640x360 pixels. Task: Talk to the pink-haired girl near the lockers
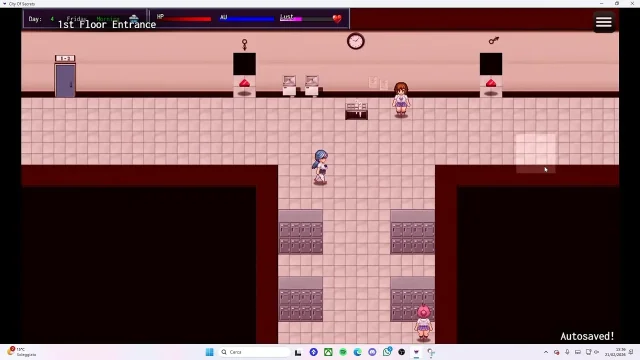[x=424, y=322]
